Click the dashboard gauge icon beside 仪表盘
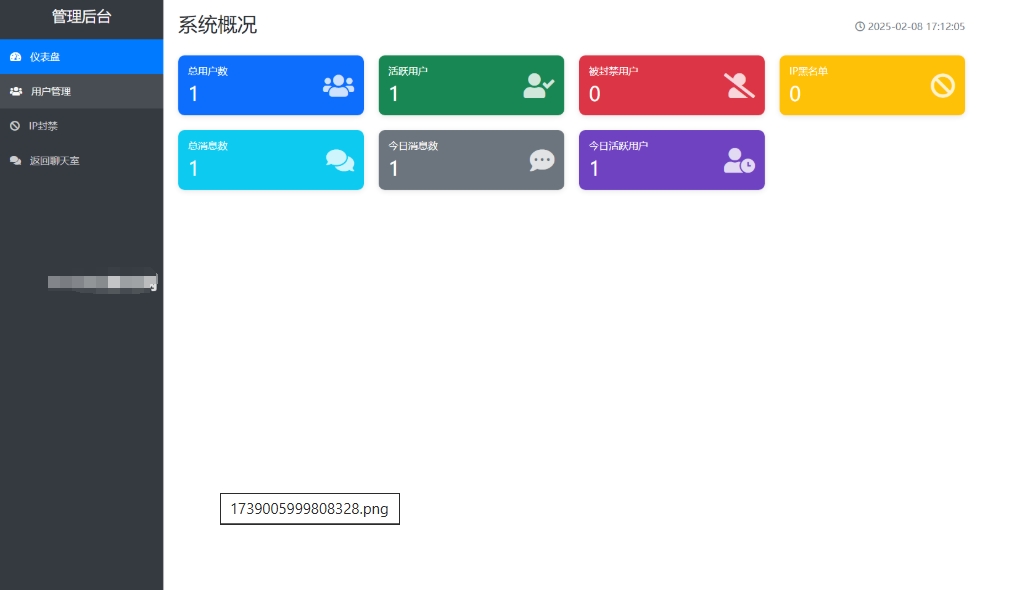This screenshot has height=590, width=1009. [x=15, y=57]
